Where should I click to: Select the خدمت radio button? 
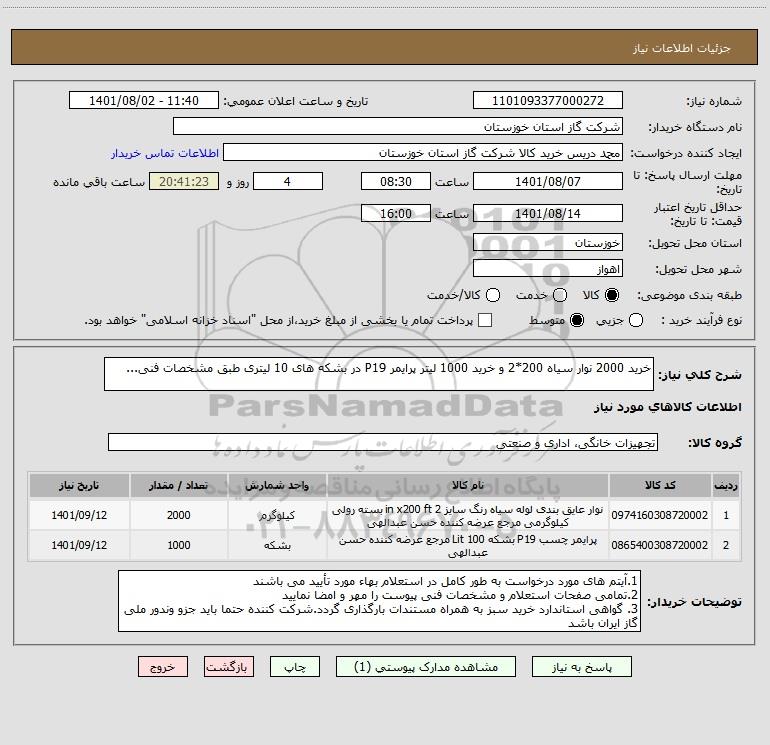[560, 295]
